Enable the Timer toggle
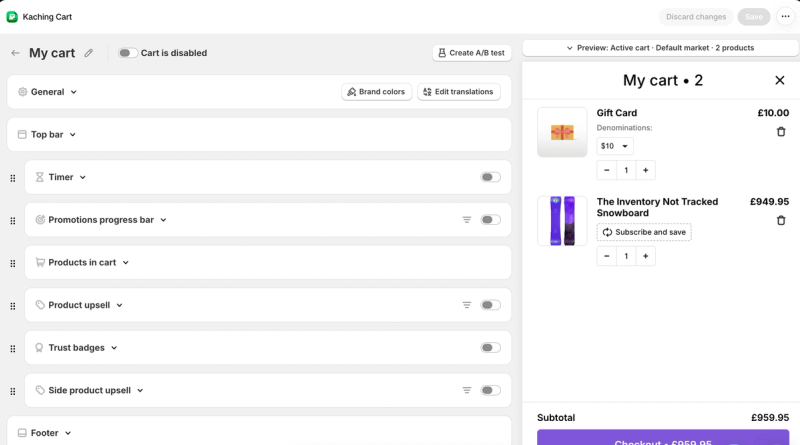This screenshot has height=445, width=800. pos(490,177)
